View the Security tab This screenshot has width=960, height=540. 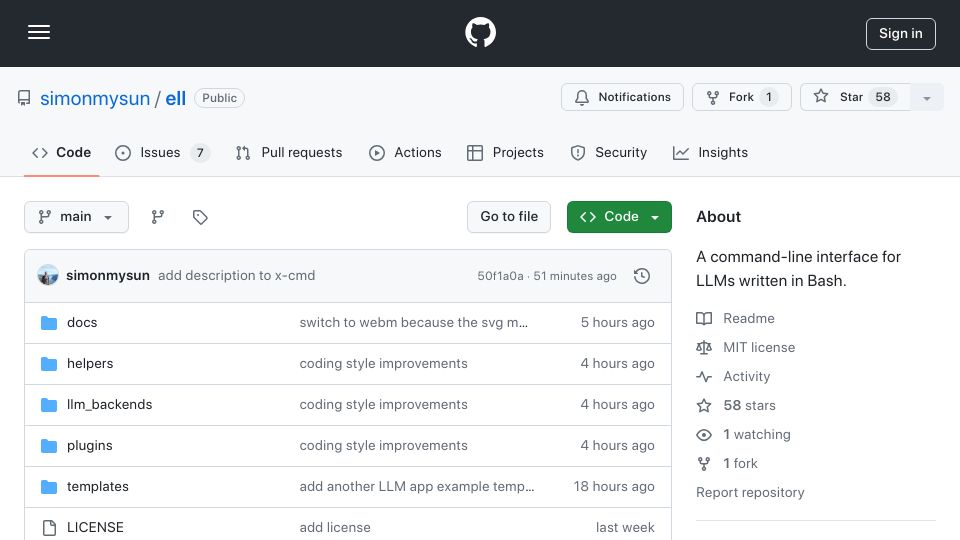pyautogui.click(x=608, y=152)
